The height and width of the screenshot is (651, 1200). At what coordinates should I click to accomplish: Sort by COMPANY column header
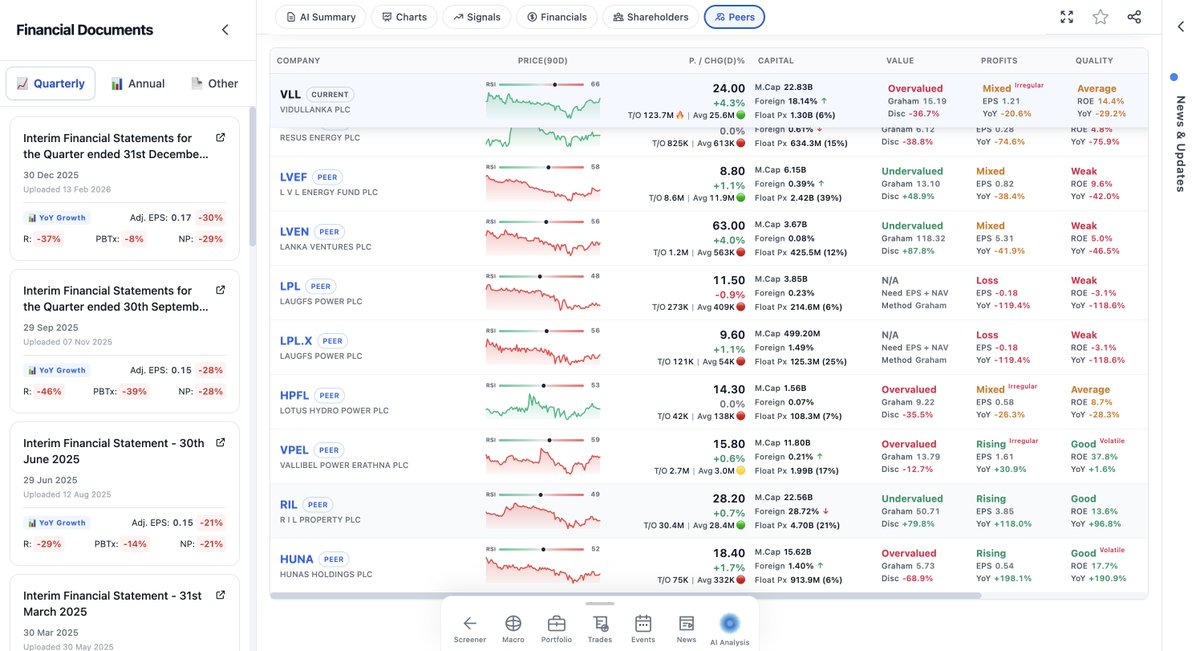coord(298,61)
